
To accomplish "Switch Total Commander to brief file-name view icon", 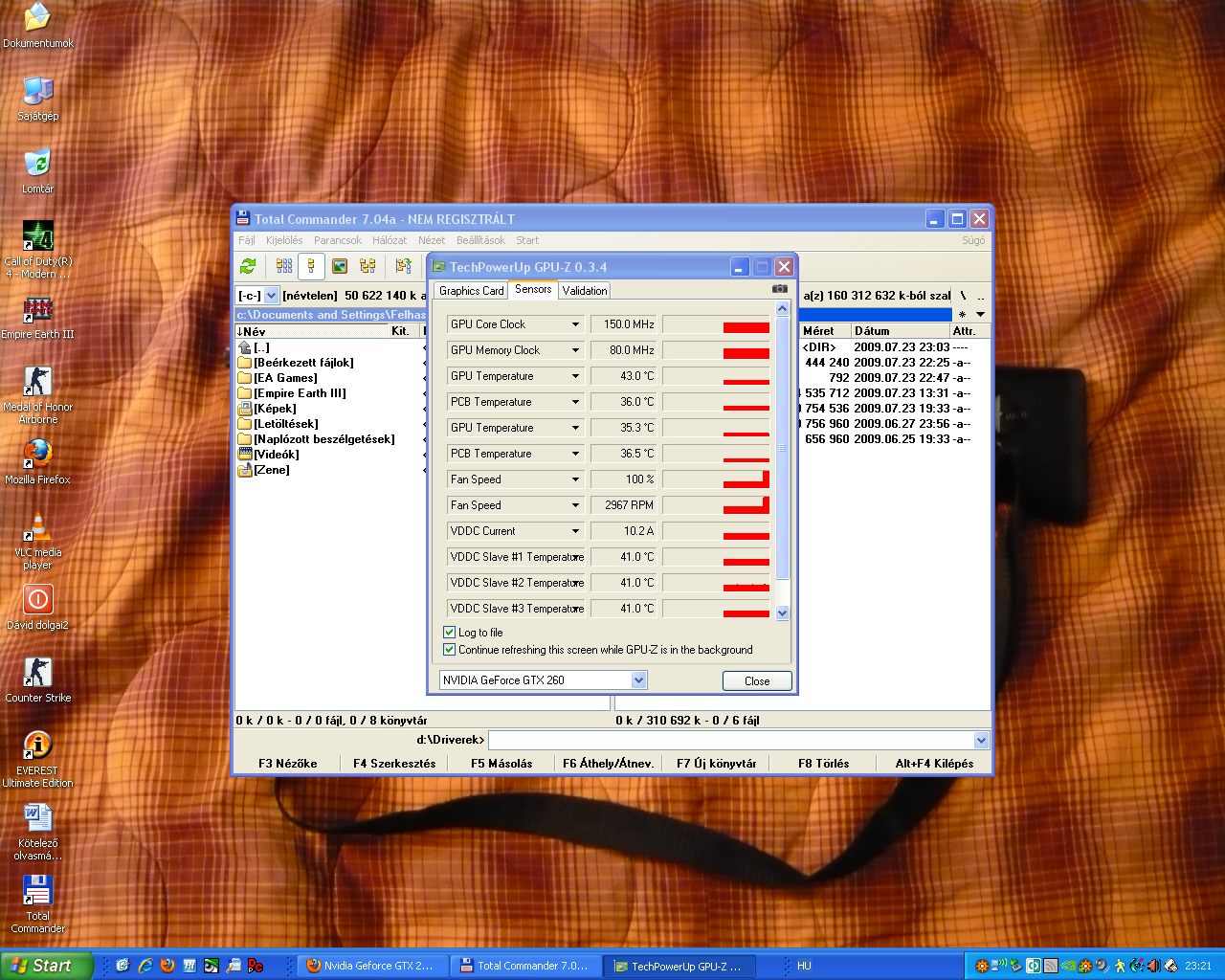I will pyautogui.click(x=284, y=266).
